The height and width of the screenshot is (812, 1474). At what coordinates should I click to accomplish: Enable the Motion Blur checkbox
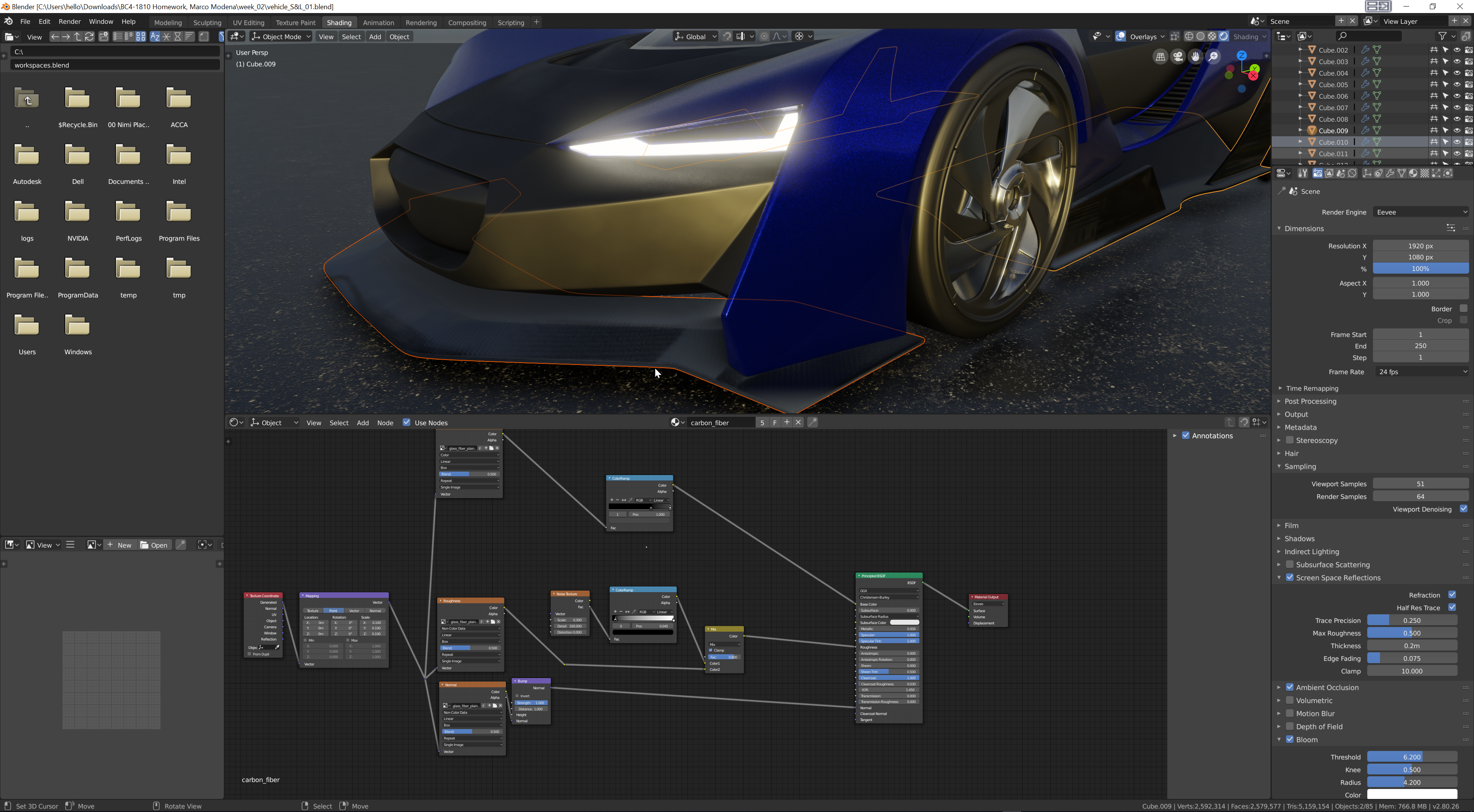coord(1290,713)
